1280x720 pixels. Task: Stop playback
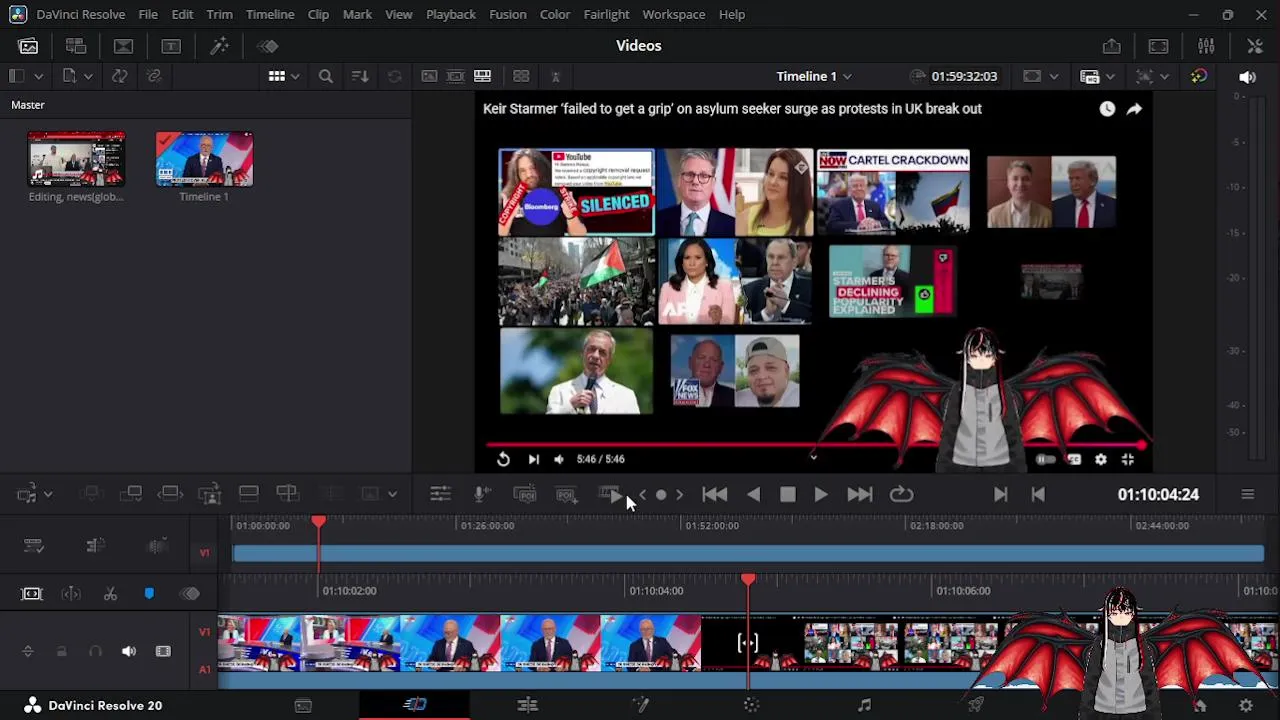coord(787,494)
